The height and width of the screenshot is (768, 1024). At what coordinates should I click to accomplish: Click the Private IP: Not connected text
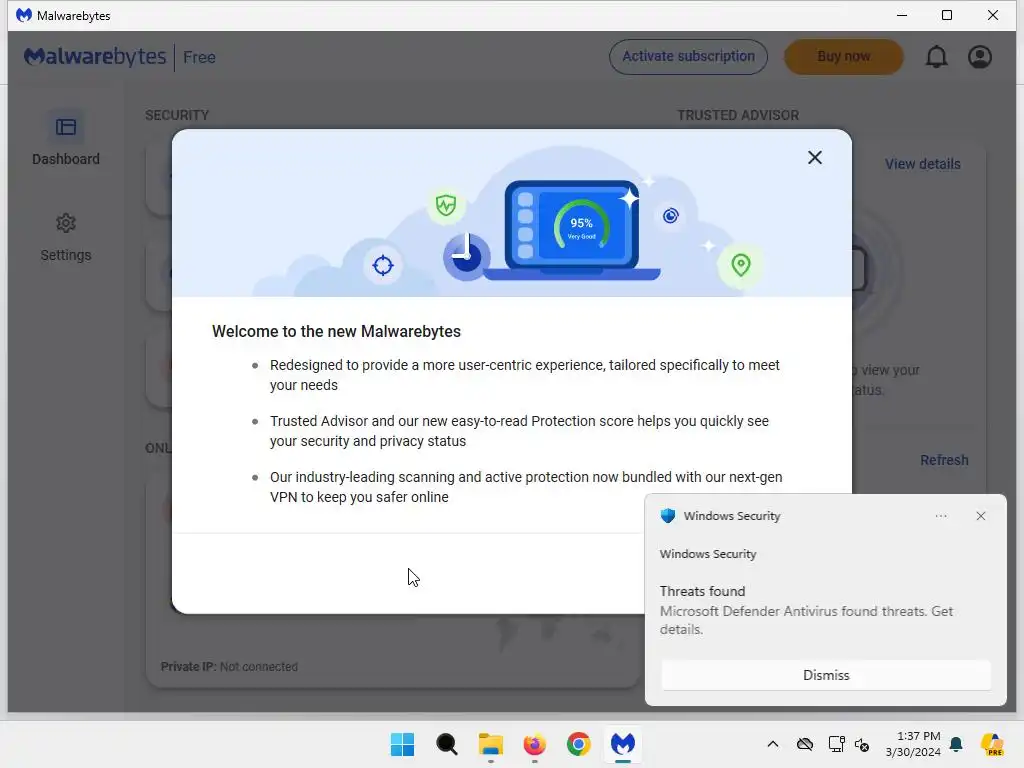pos(229,667)
